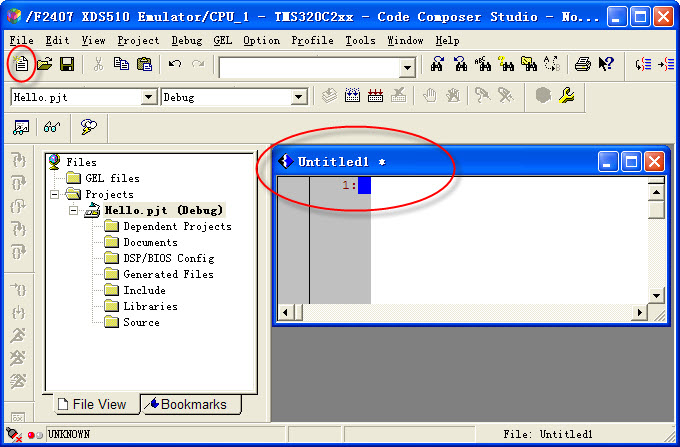
Task: Click the Open file folder icon
Action: tap(44, 64)
